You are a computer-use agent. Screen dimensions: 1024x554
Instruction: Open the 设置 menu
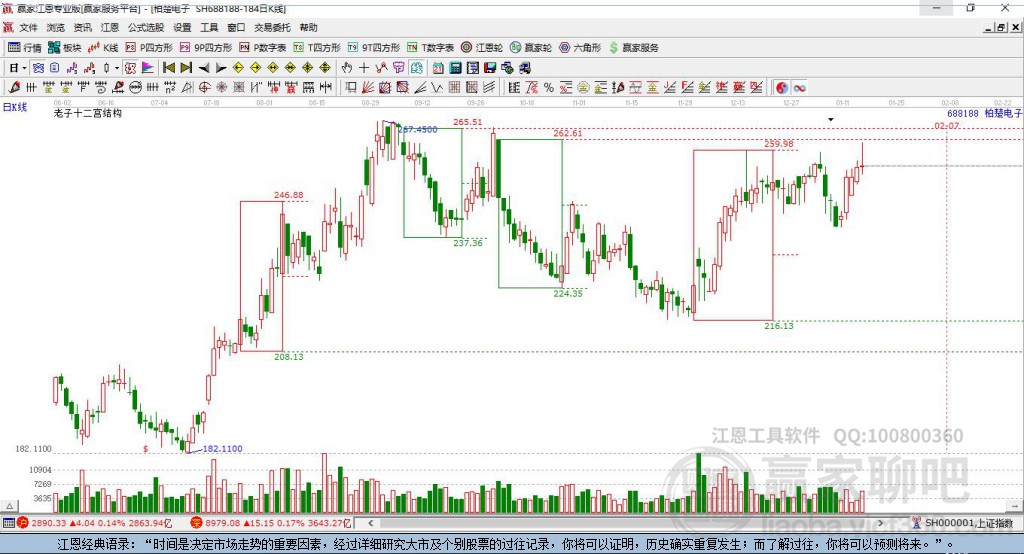coord(182,27)
